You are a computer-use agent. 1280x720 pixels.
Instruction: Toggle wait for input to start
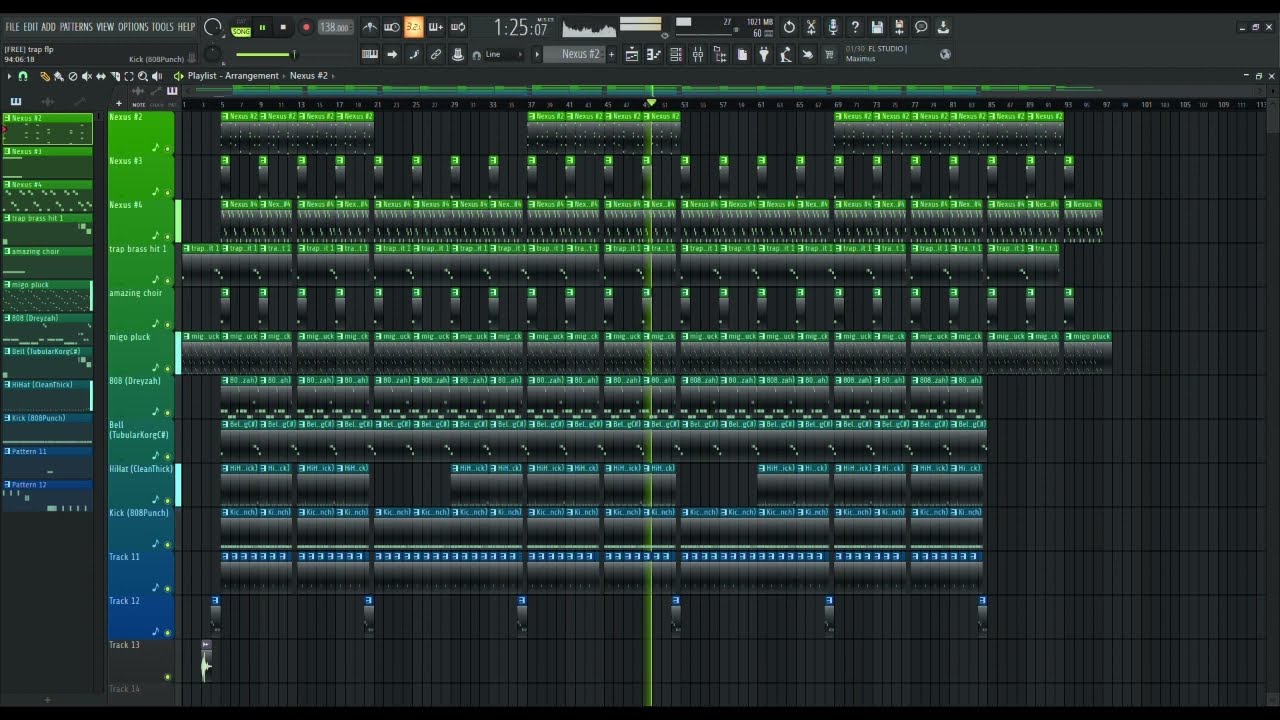[392, 27]
